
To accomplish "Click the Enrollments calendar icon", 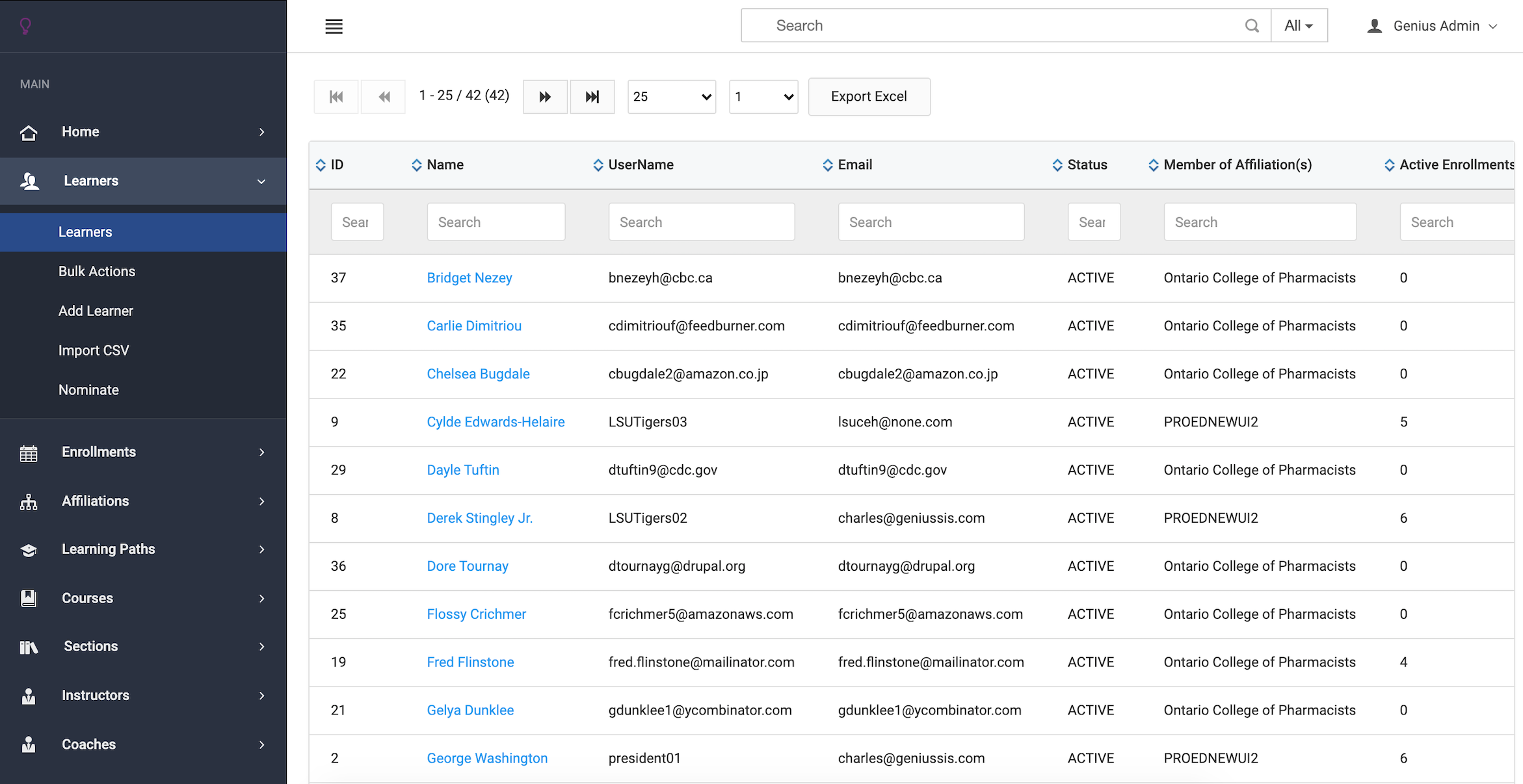I will pos(29,453).
